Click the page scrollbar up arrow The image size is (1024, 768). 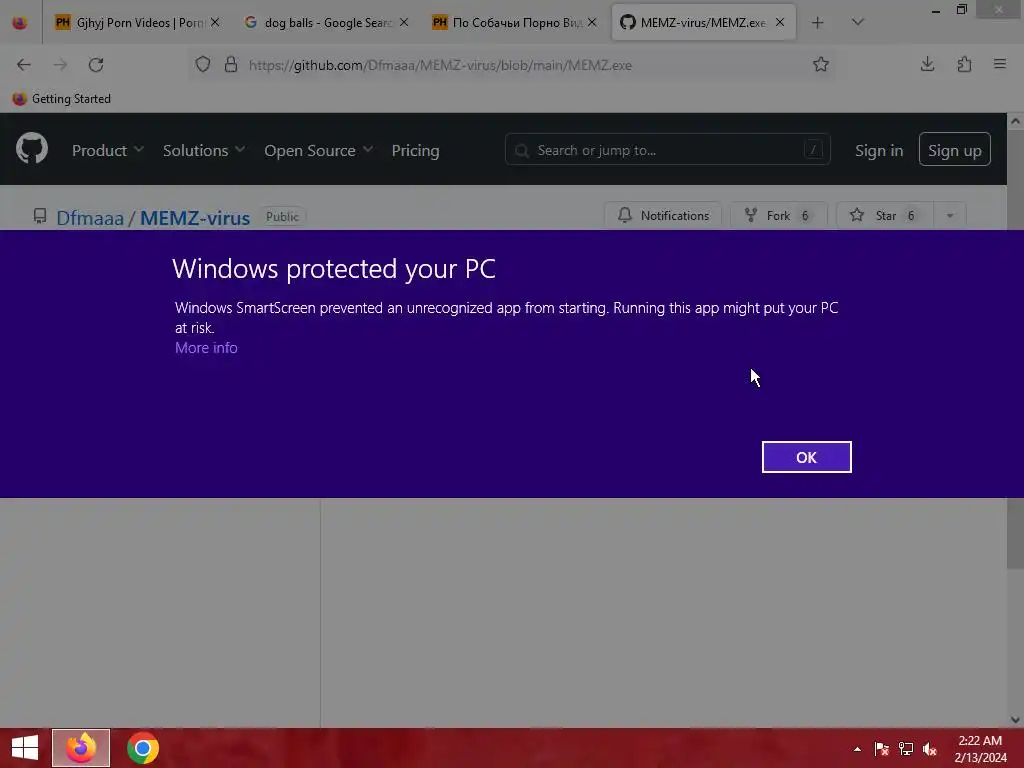[x=1015, y=121]
